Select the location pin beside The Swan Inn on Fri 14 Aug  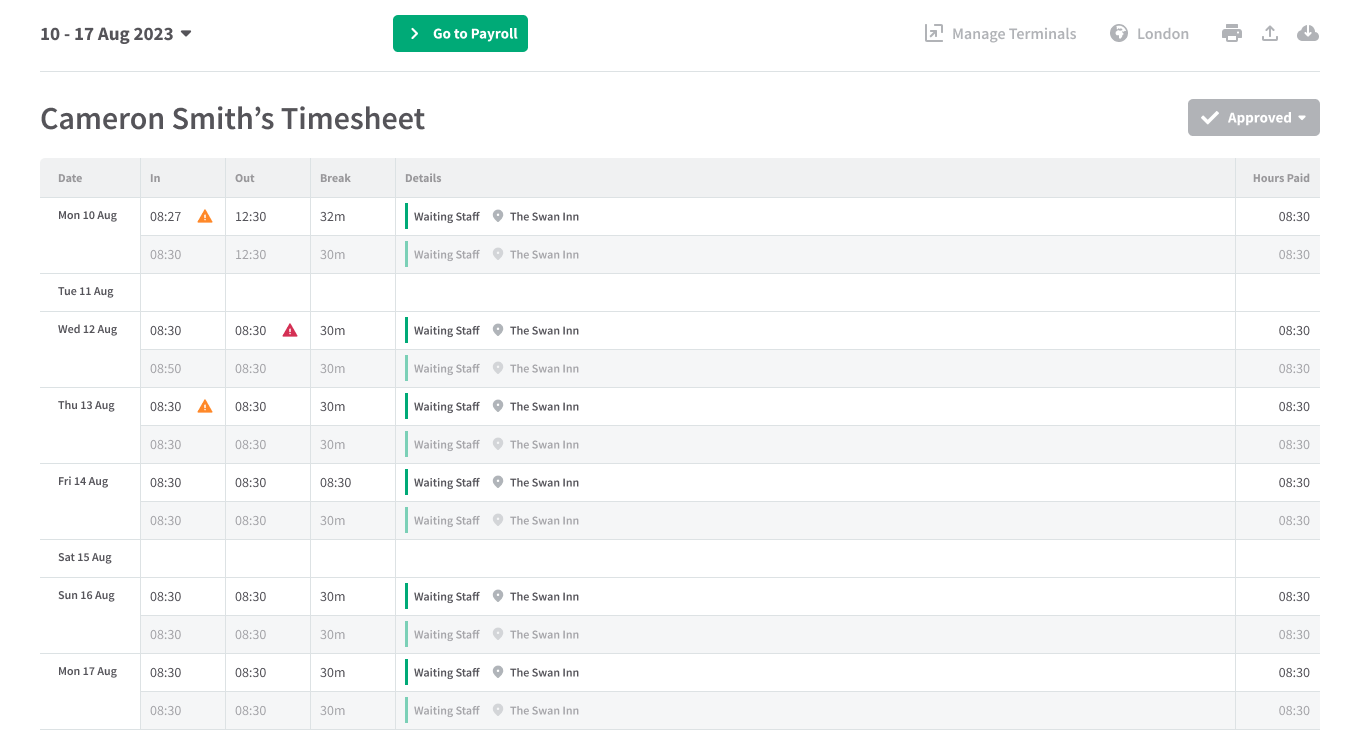click(x=497, y=482)
